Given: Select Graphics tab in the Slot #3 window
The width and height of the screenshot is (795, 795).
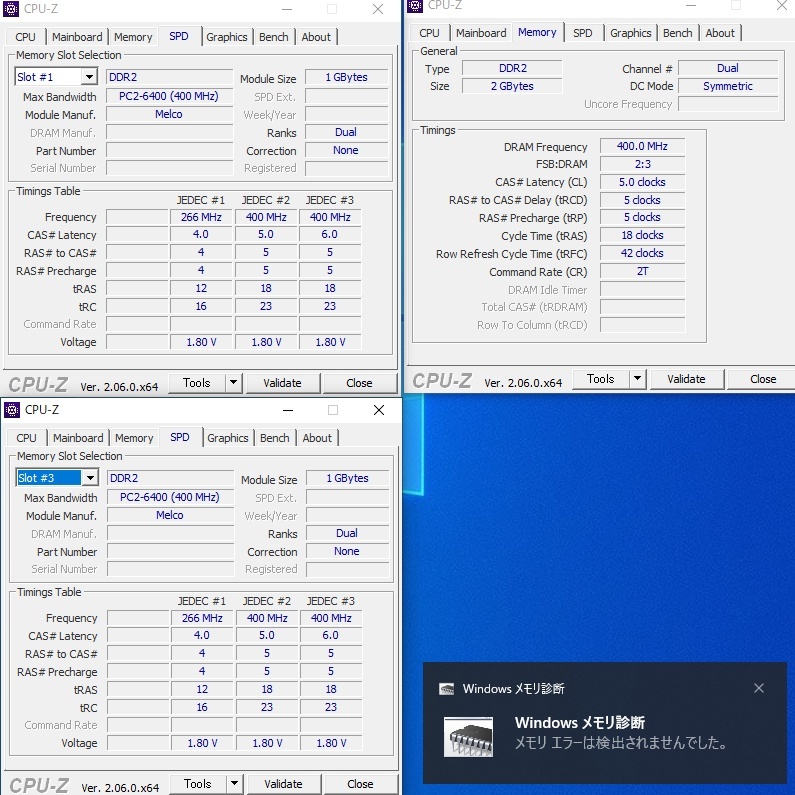Looking at the screenshot, I should (x=228, y=438).
